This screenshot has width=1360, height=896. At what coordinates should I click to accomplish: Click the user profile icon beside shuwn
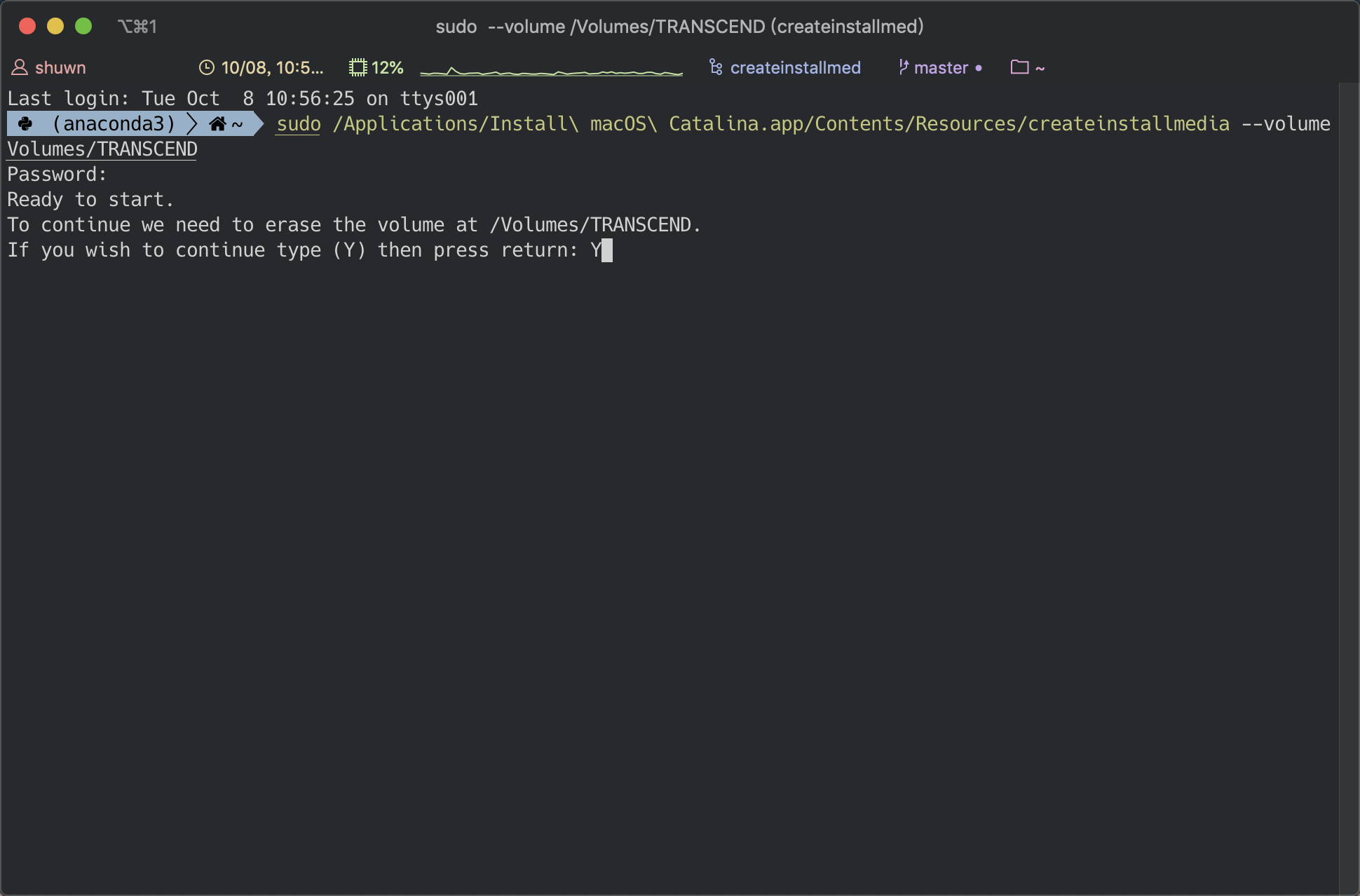tap(20, 67)
